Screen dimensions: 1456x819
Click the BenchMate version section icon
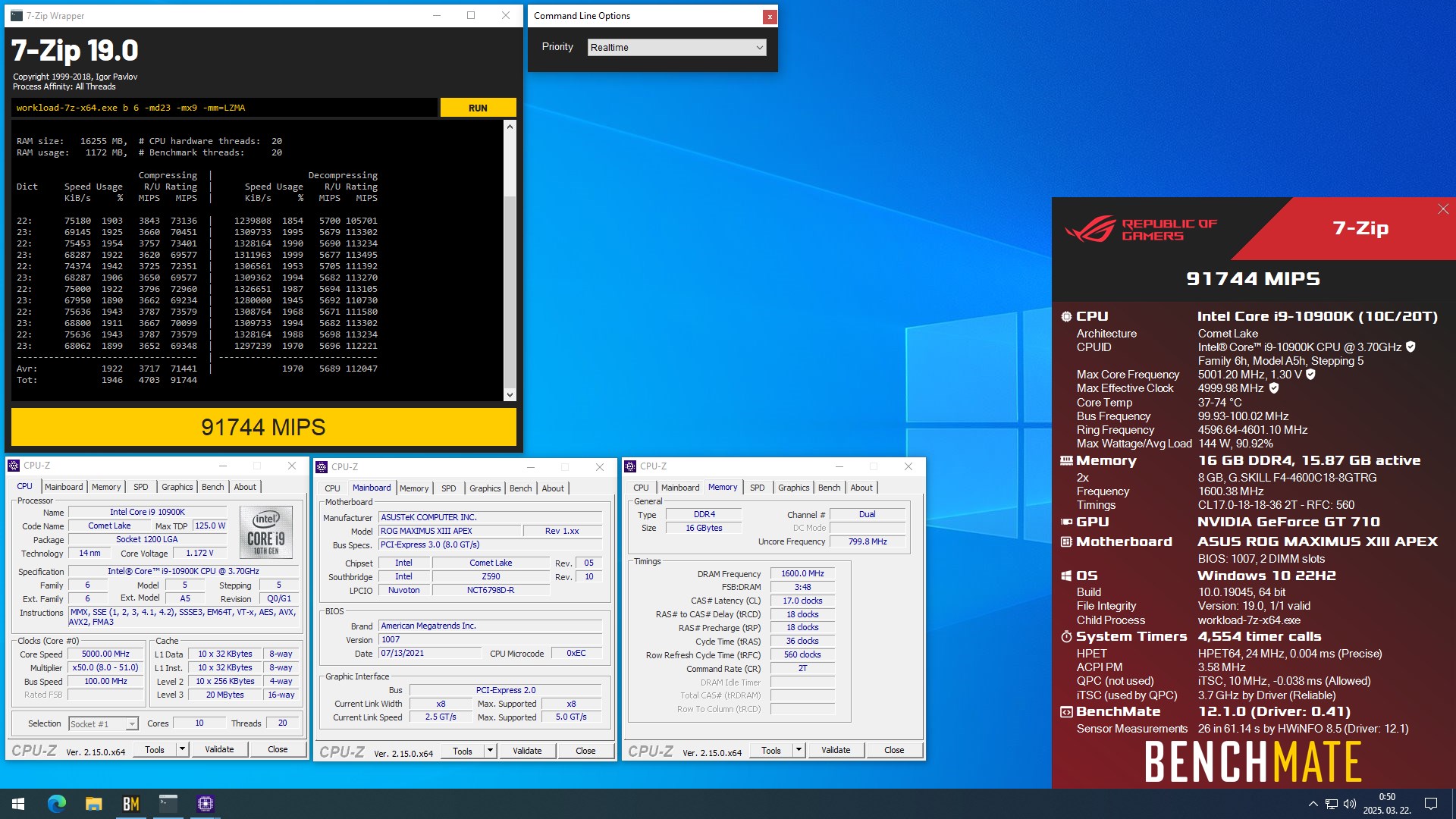tap(1066, 712)
